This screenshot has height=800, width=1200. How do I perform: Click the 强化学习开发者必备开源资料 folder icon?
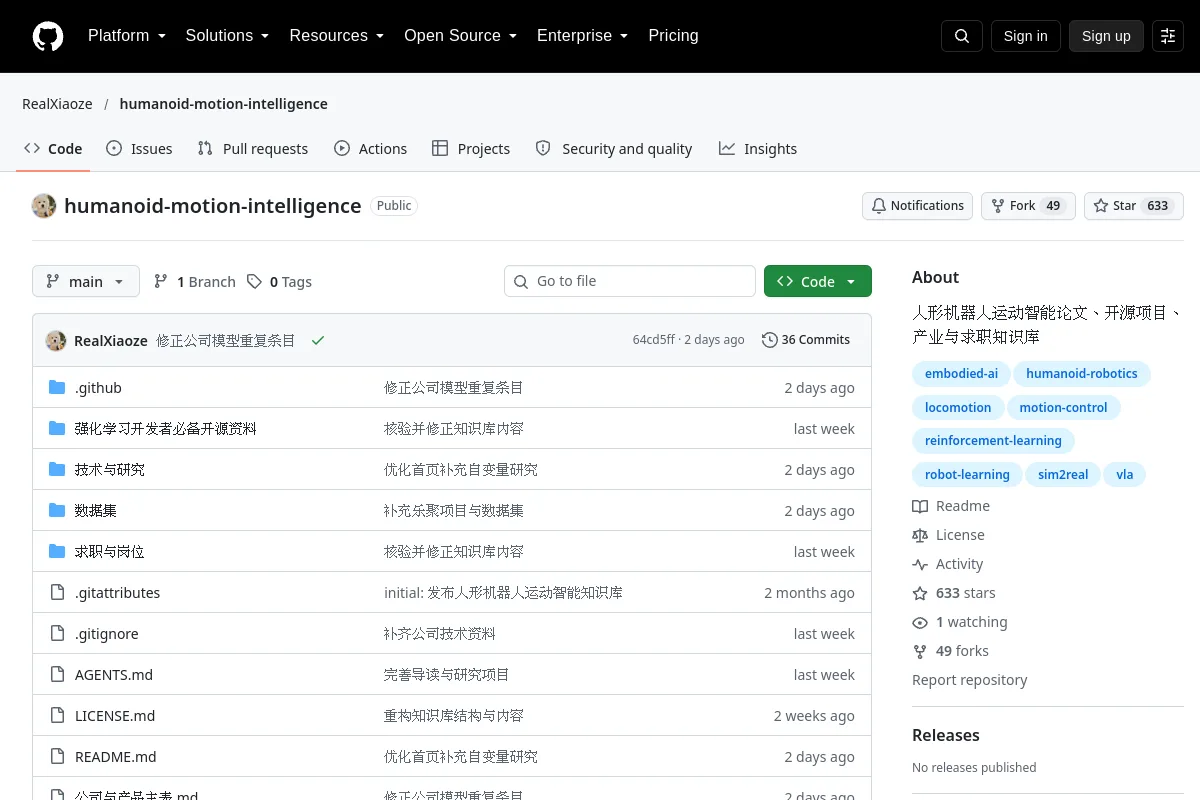(57, 429)
